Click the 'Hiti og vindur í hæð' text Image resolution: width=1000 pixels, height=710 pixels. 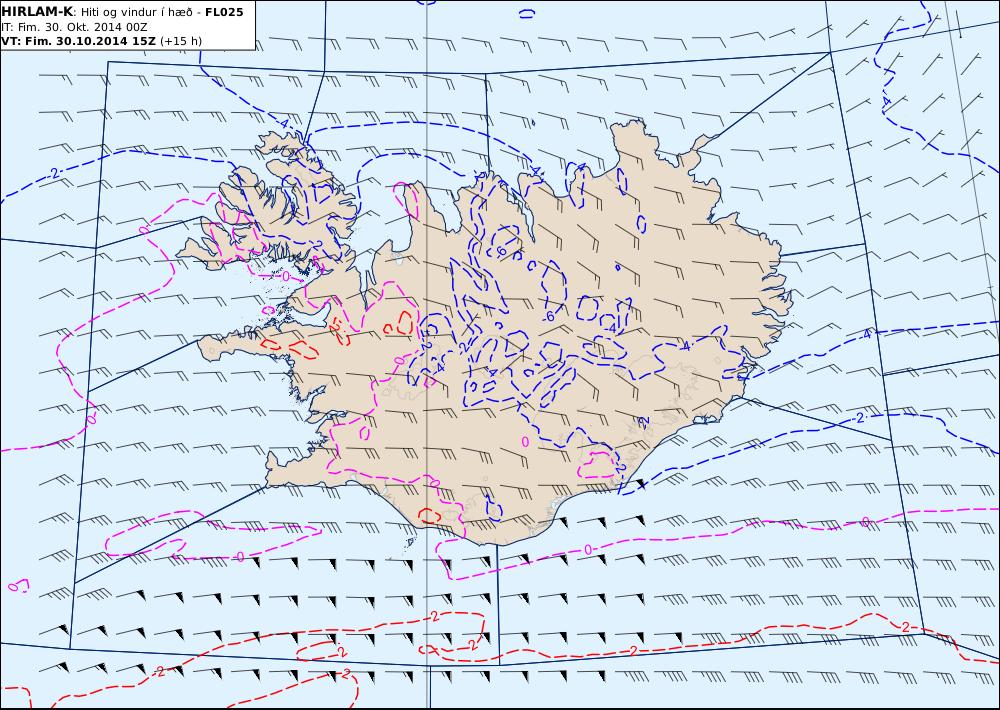tap(136, 13)
